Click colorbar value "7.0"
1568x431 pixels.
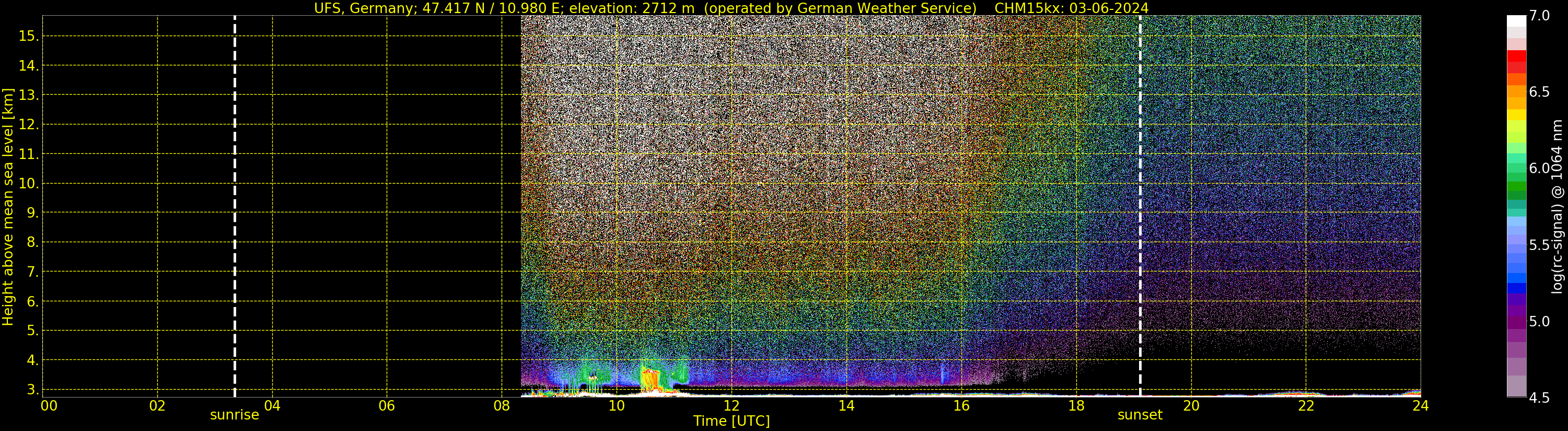pos(1539,16)
